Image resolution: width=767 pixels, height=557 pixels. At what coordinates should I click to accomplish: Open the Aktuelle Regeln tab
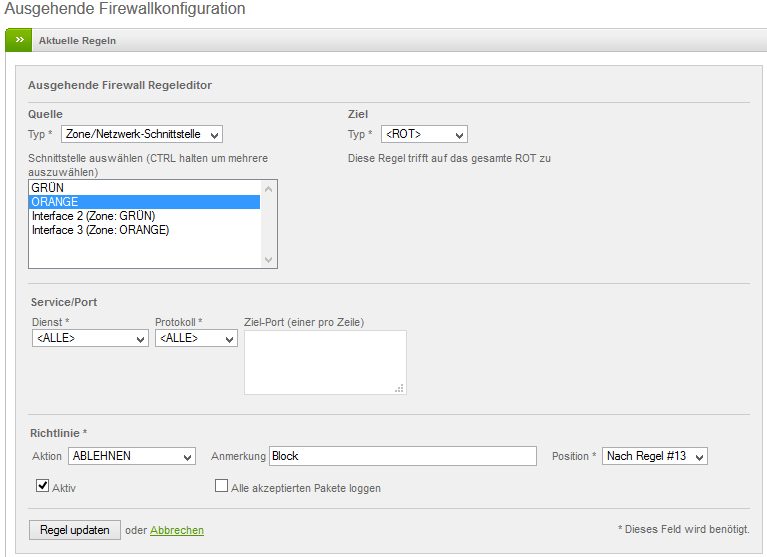[x=77, y=41]
